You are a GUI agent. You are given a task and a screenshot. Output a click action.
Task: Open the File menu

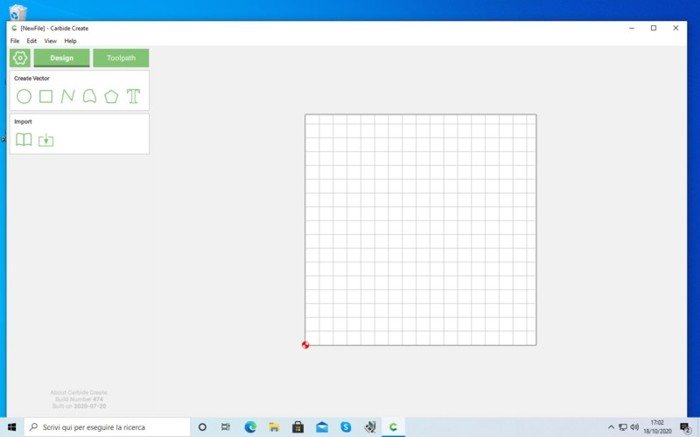[15, 41]
